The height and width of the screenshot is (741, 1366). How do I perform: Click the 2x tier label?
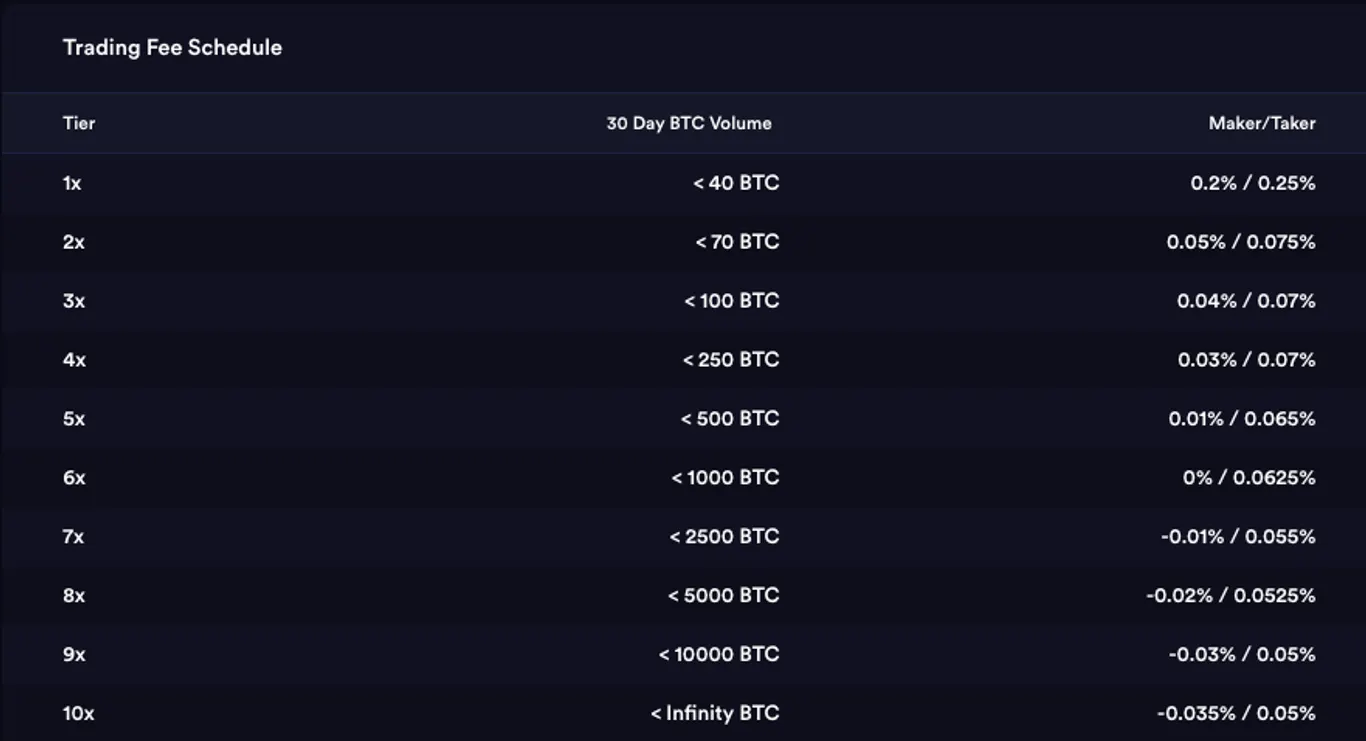pyautogui.click(x=74, y=242)
